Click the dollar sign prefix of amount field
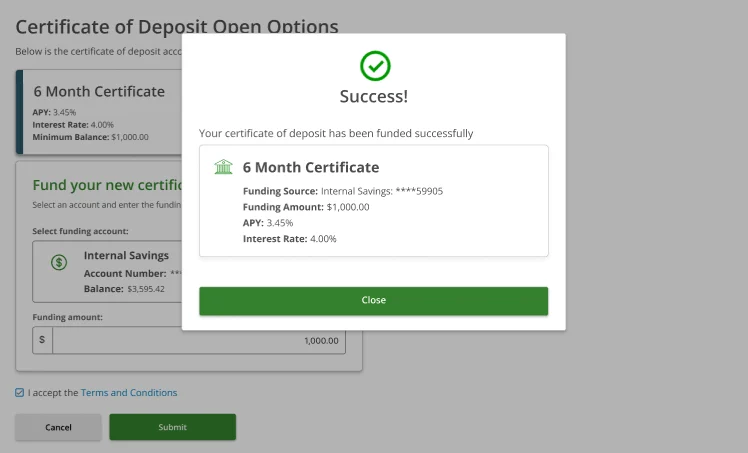Viewport: 748px width, 453px height. click(42, 340)
